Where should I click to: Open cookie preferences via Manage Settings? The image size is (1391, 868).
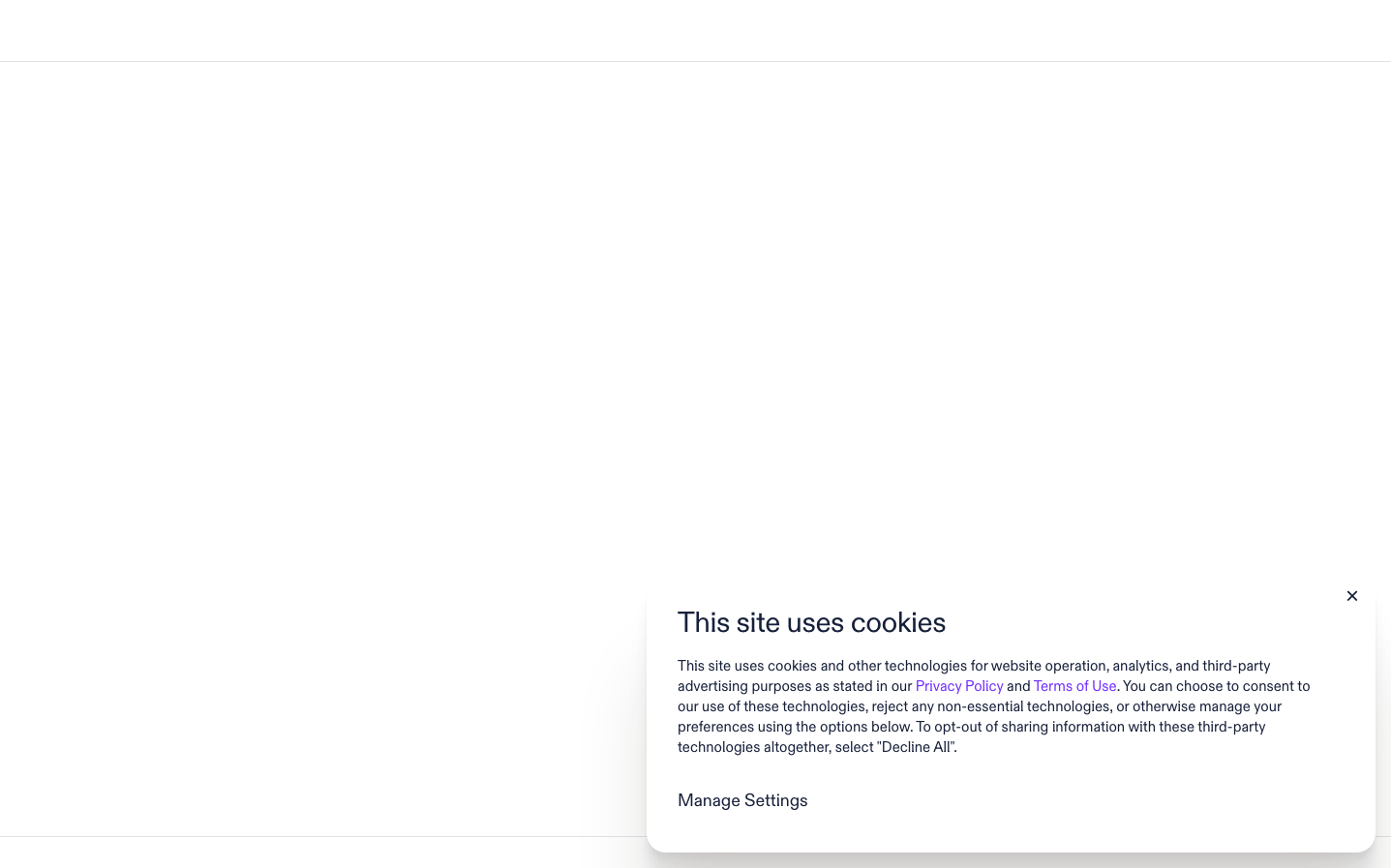pyautogui.click(x=742, y=800)
